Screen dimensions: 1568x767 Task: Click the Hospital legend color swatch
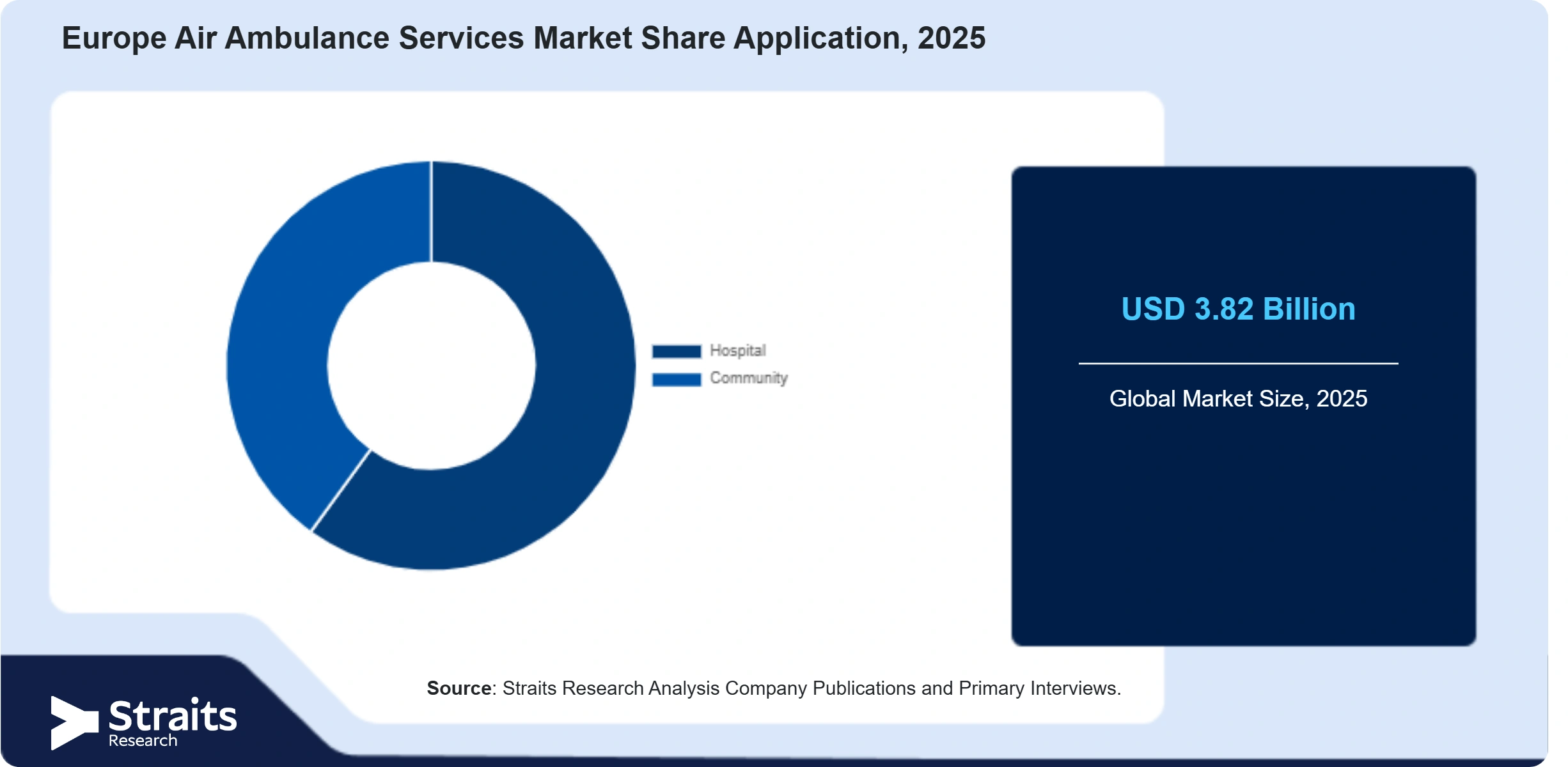pos(677,351)
